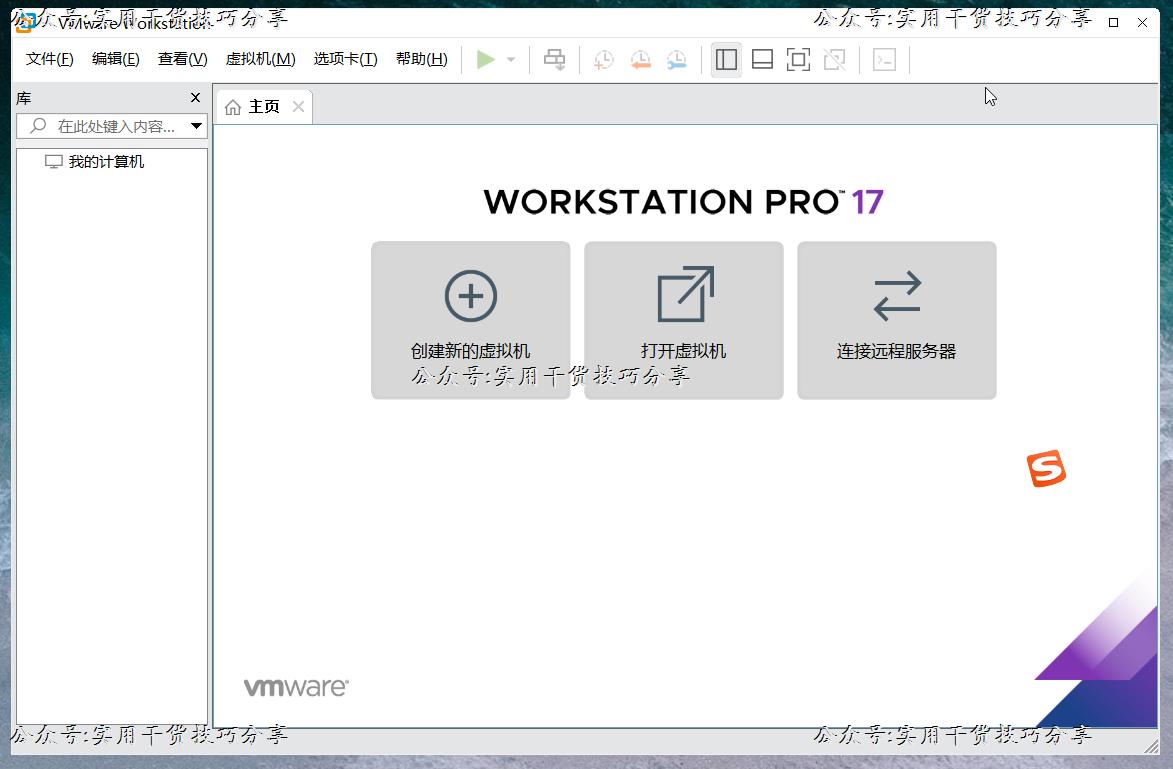
Task: Open the power button dropdown arrow
Action: (511, 59)
